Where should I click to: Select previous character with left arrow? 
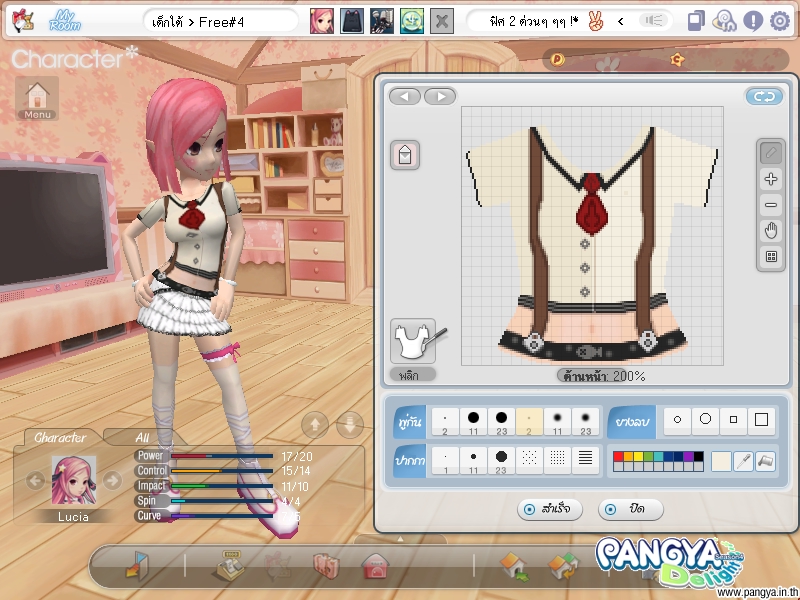click(x=35, y=480)
